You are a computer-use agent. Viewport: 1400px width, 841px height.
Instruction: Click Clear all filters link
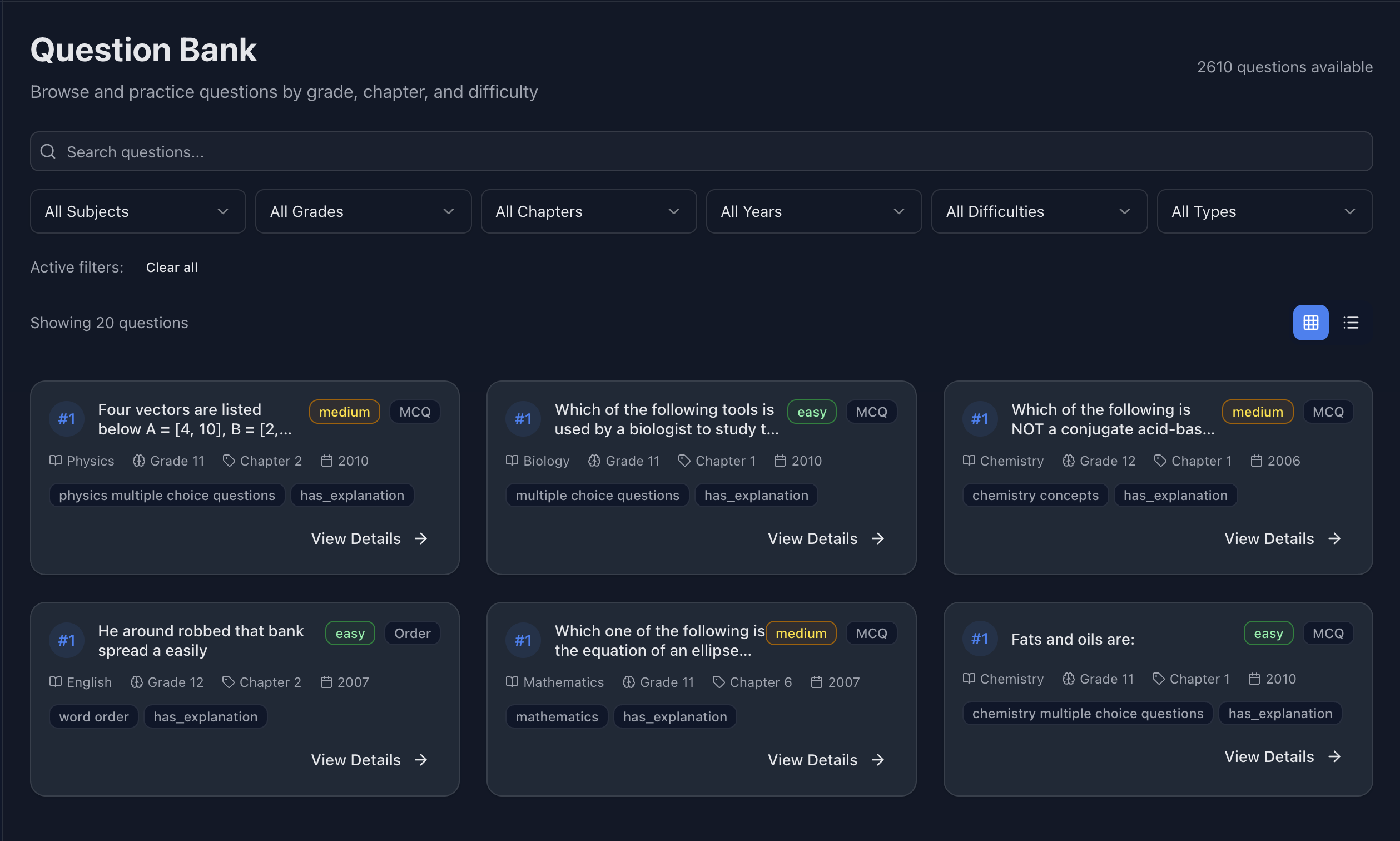click(172, 267)
